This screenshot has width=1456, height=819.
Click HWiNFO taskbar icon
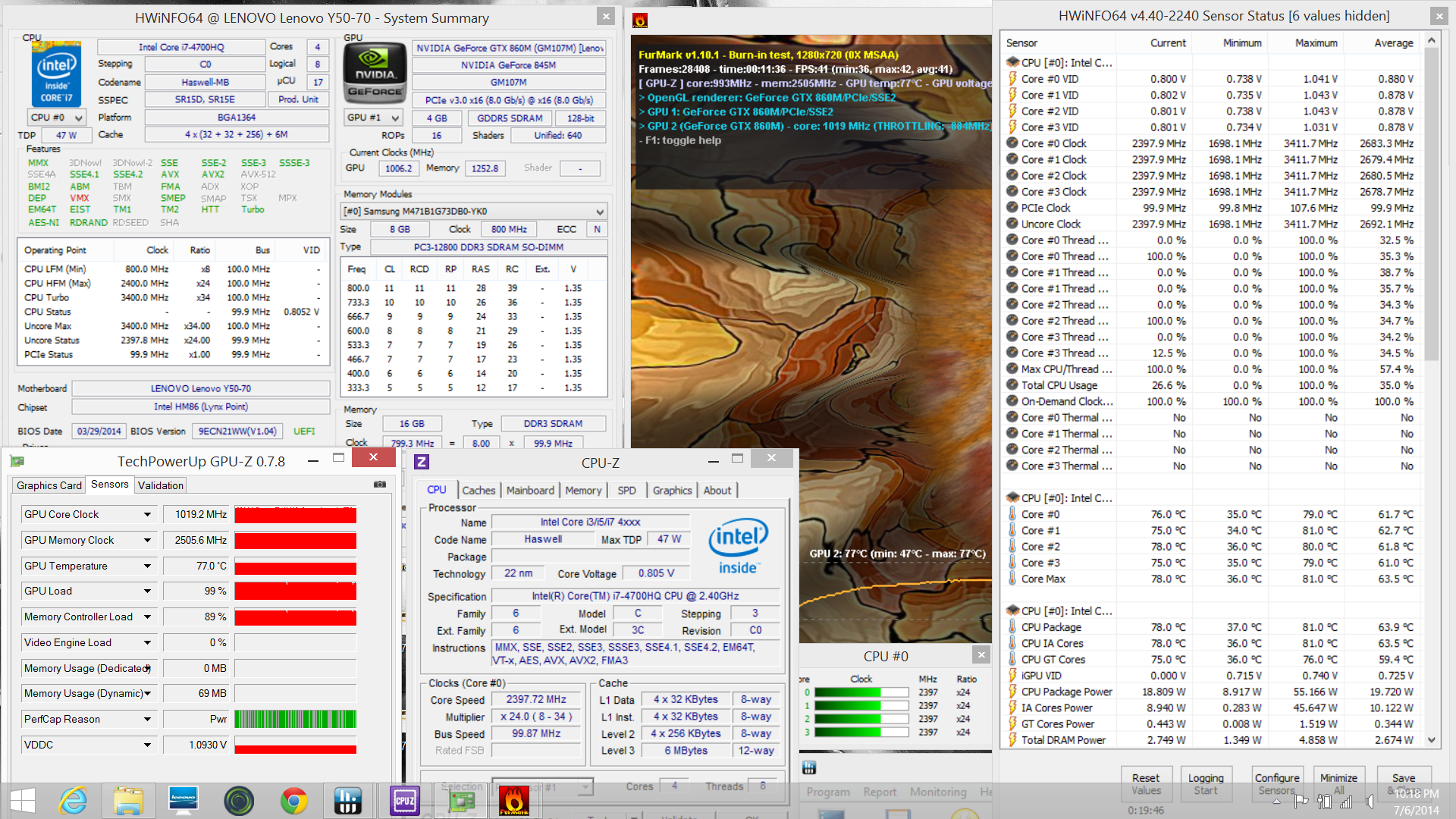(x=348, y=801)
